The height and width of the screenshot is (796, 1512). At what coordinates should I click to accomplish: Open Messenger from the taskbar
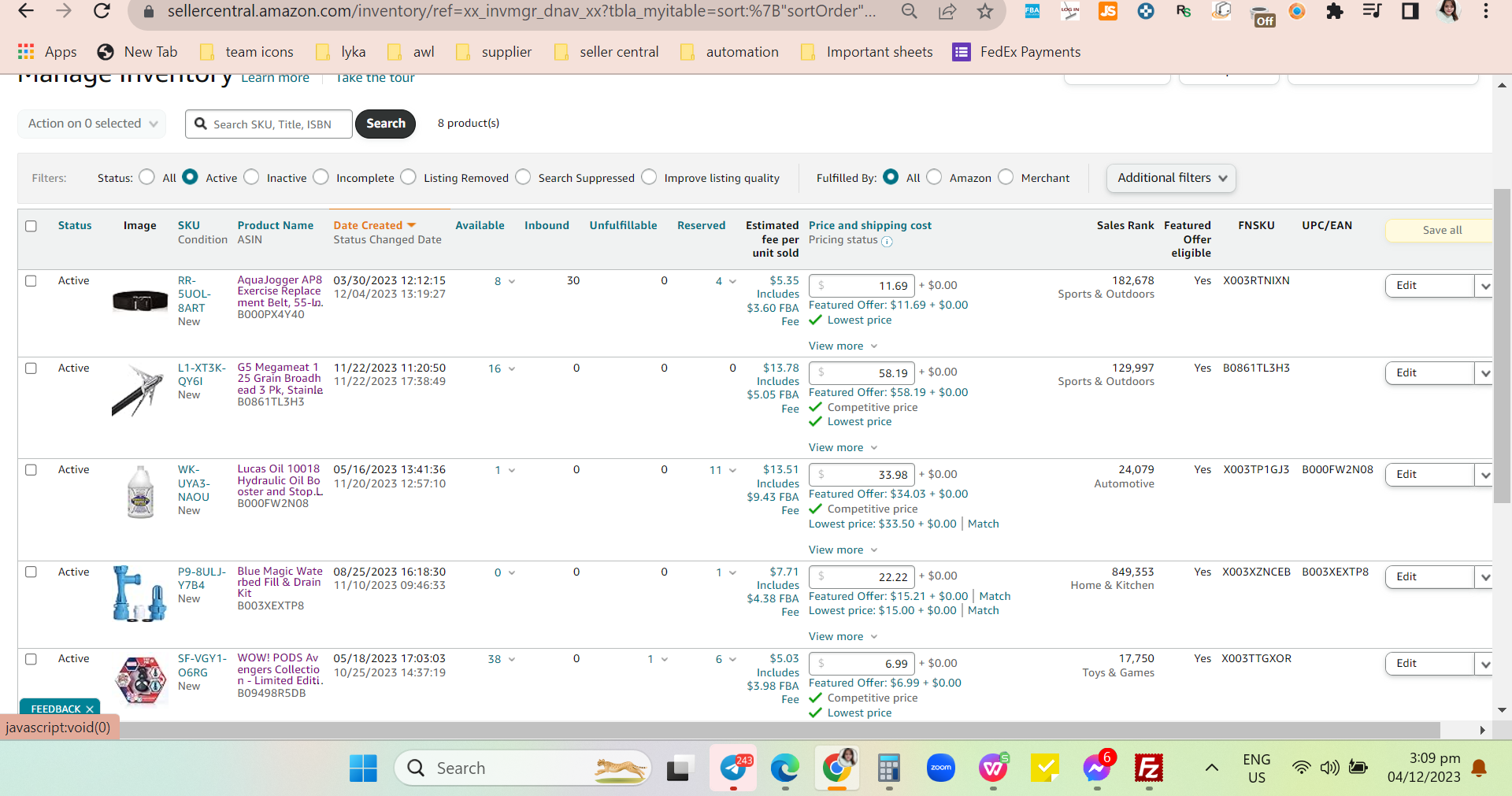tap(1097, 768)
